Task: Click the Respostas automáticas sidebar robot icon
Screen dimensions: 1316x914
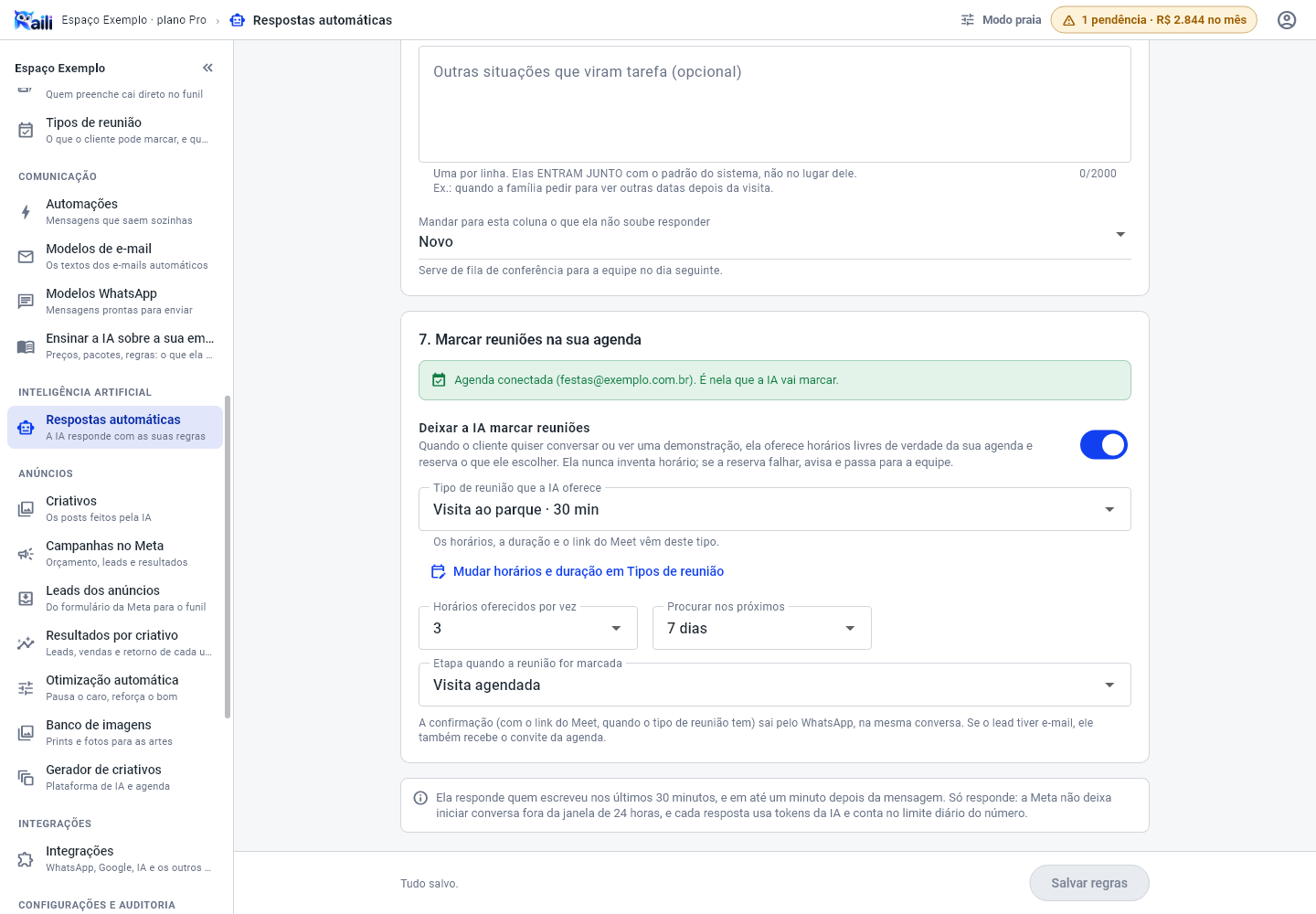Action: (26, 428)
